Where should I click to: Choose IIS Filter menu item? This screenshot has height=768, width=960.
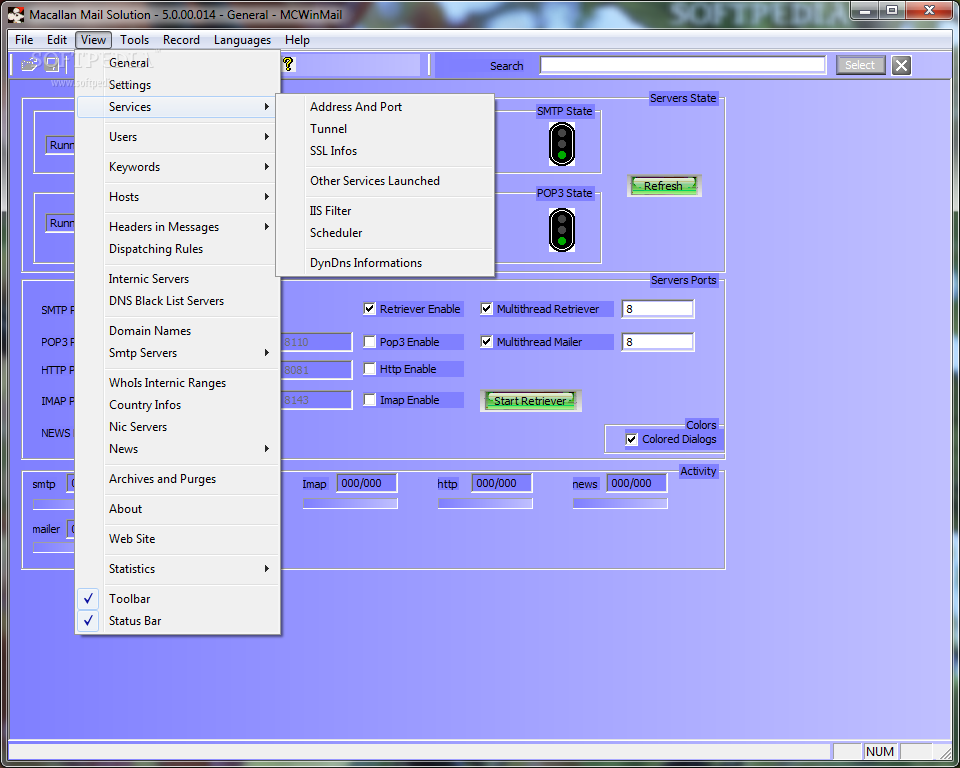pyautogui.click(x=385, y=211)
